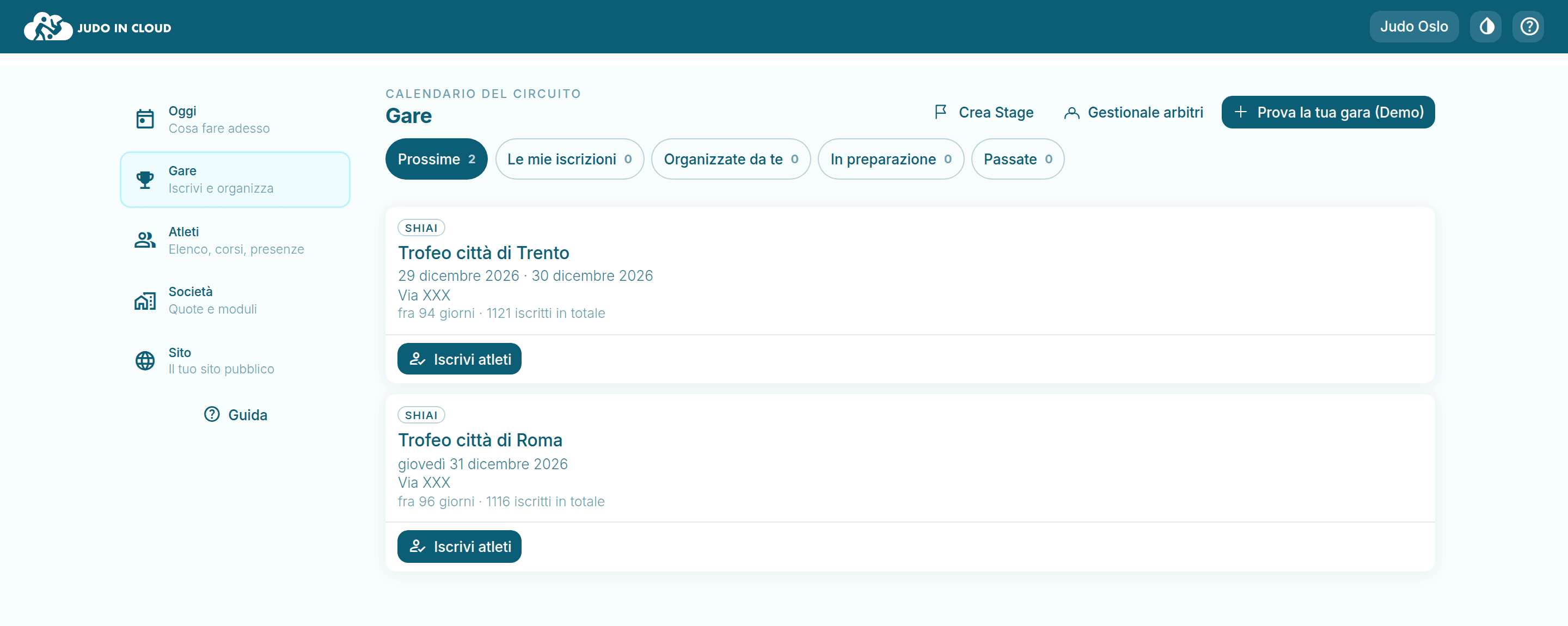1568x626 pixels.
Task: Click the Guida question-mark icon in the sidebar
Action: [x=212, y=414]
